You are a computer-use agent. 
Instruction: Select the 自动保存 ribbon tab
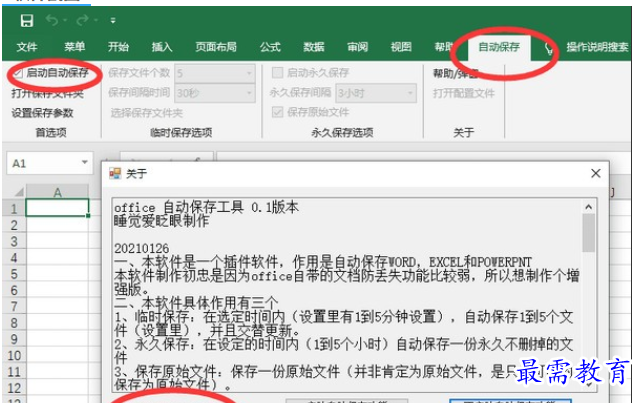tap(499, 47)
